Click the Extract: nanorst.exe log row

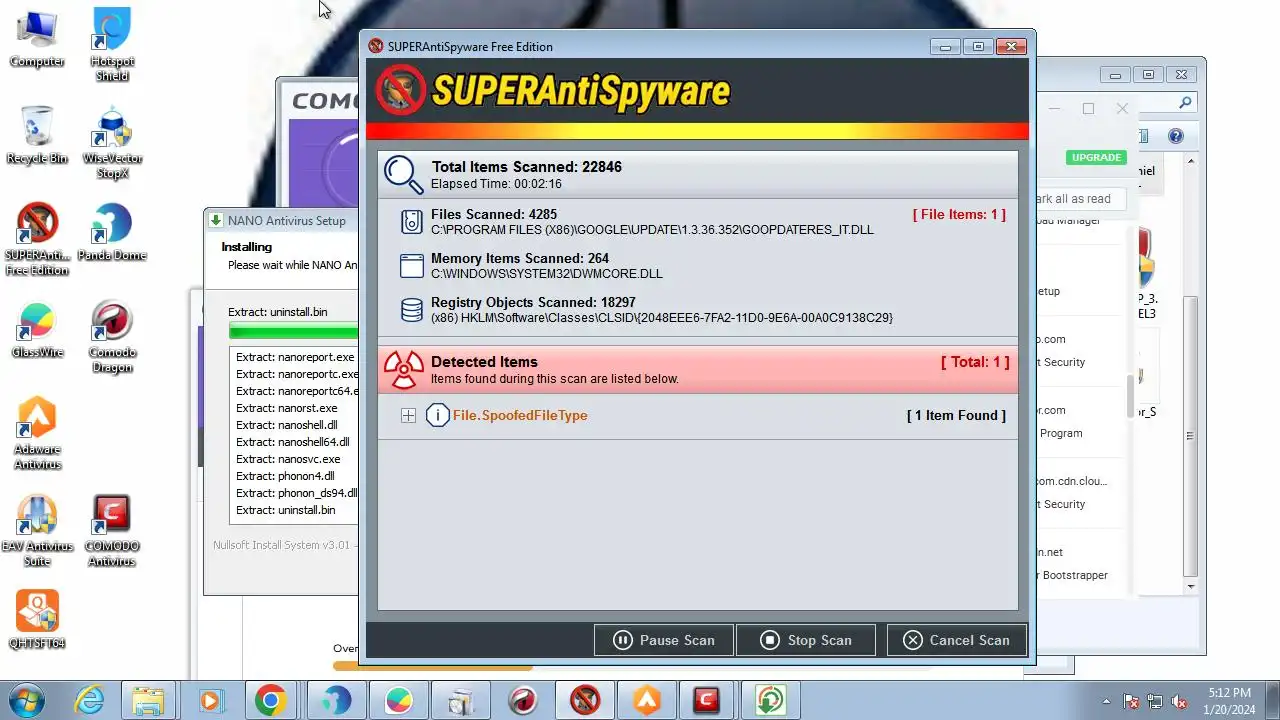point(287,408)
